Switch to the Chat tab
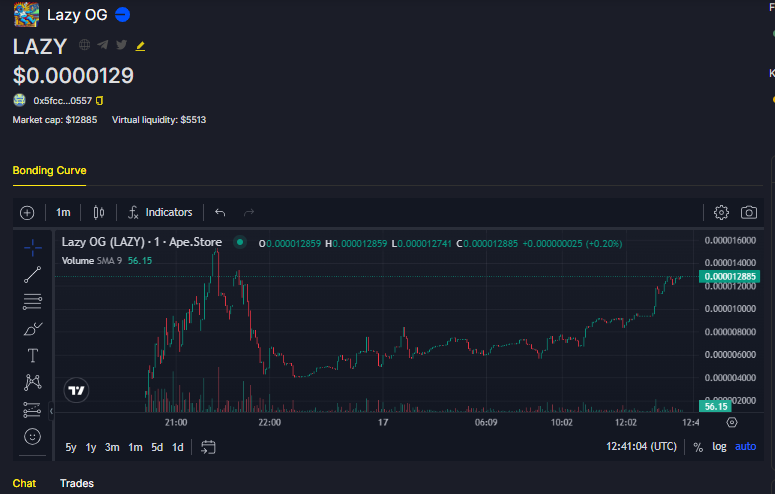Screen dimensions: 775x494 click(24, 484)
